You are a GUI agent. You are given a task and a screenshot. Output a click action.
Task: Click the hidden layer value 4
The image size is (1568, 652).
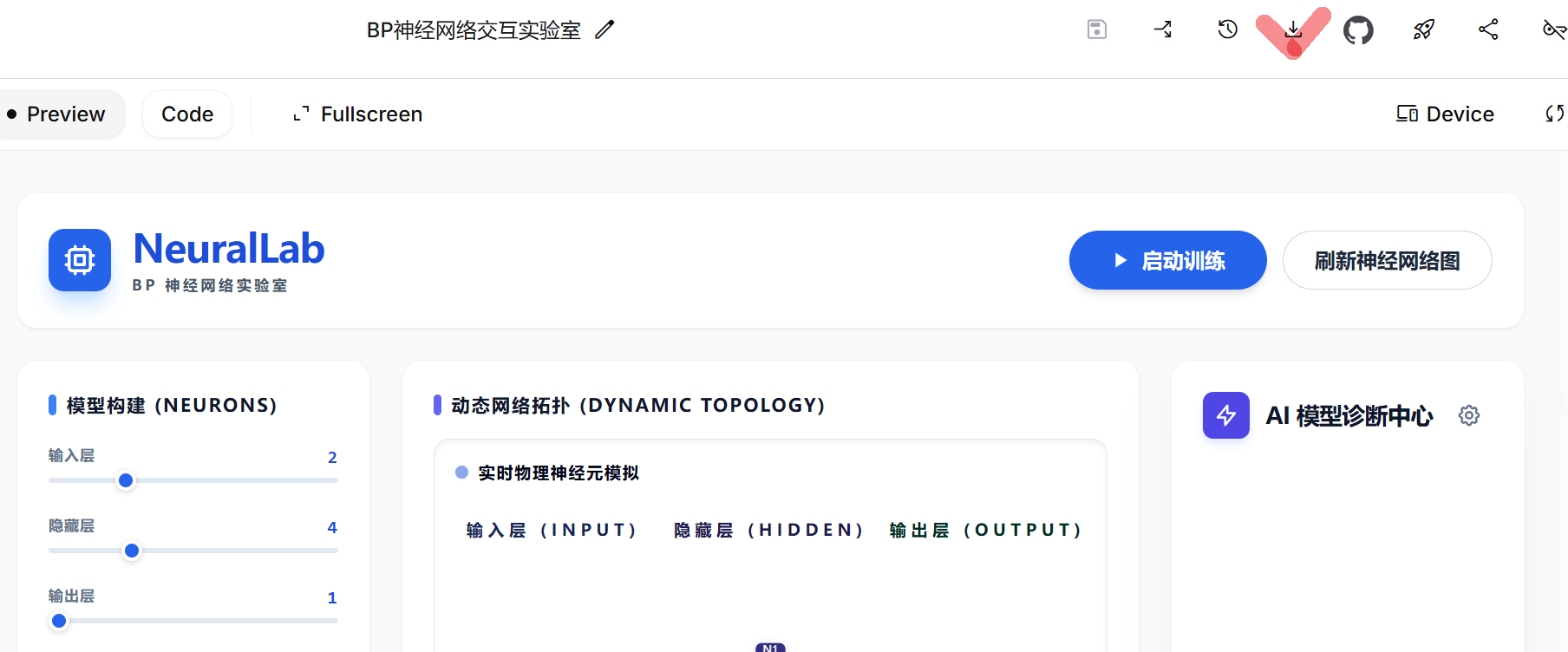[332, 527]
